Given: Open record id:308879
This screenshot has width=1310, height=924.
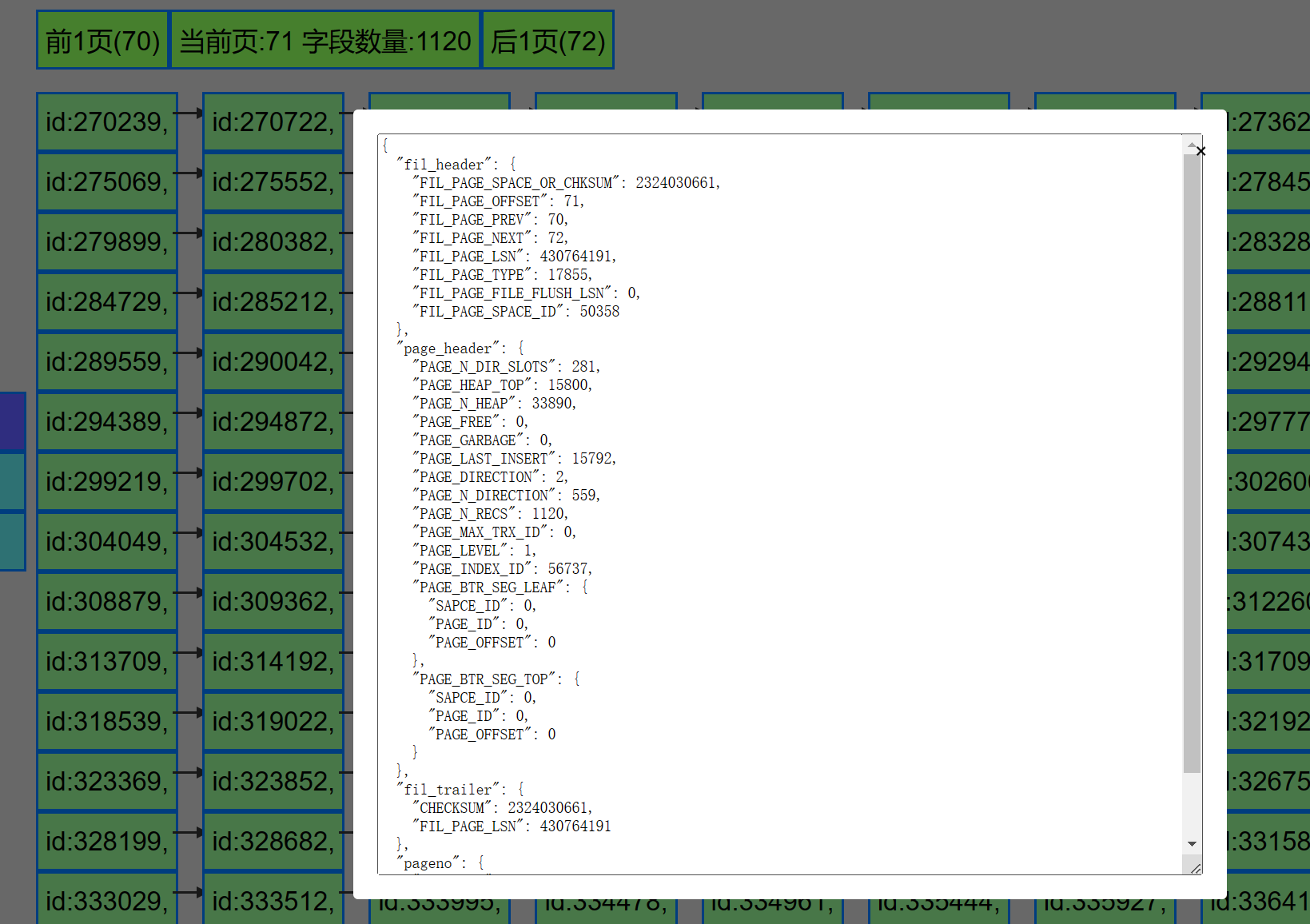Looking at the screenshot, I should pyautogui.click(x=107, y=601).
